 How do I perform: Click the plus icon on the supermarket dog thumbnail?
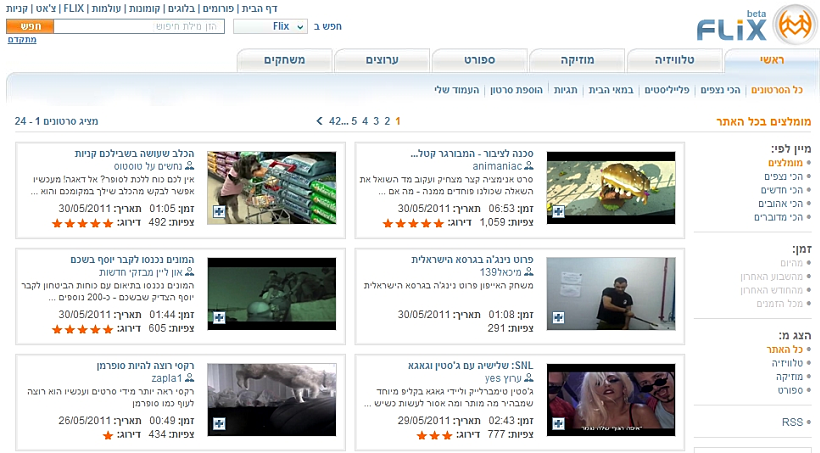coord(218,211)
